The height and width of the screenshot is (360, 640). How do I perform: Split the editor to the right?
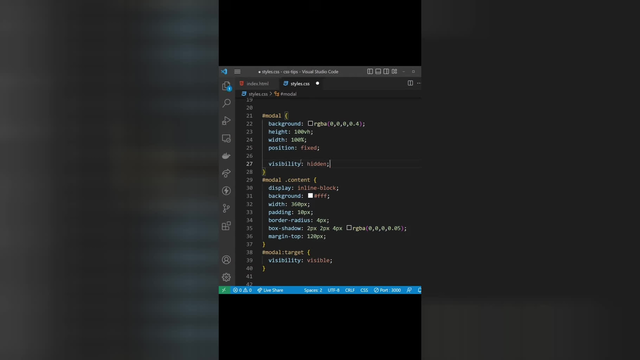[410, 83]
